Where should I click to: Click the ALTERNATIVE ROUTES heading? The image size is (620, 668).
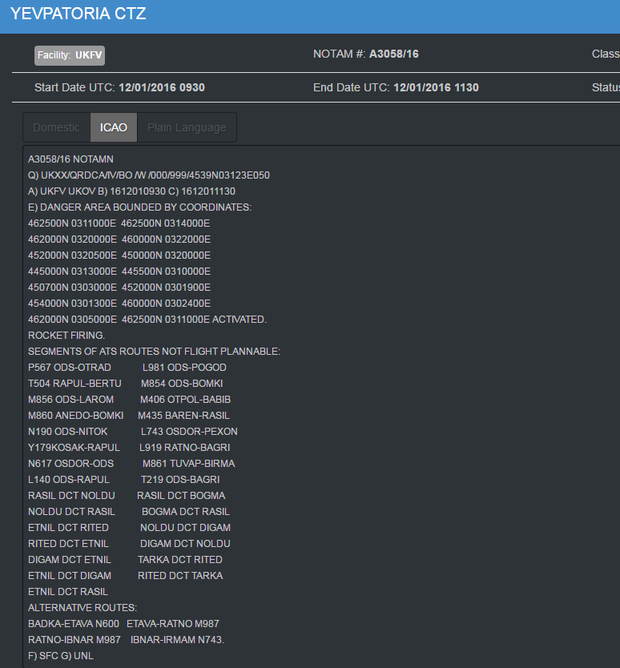pos(82,607)
